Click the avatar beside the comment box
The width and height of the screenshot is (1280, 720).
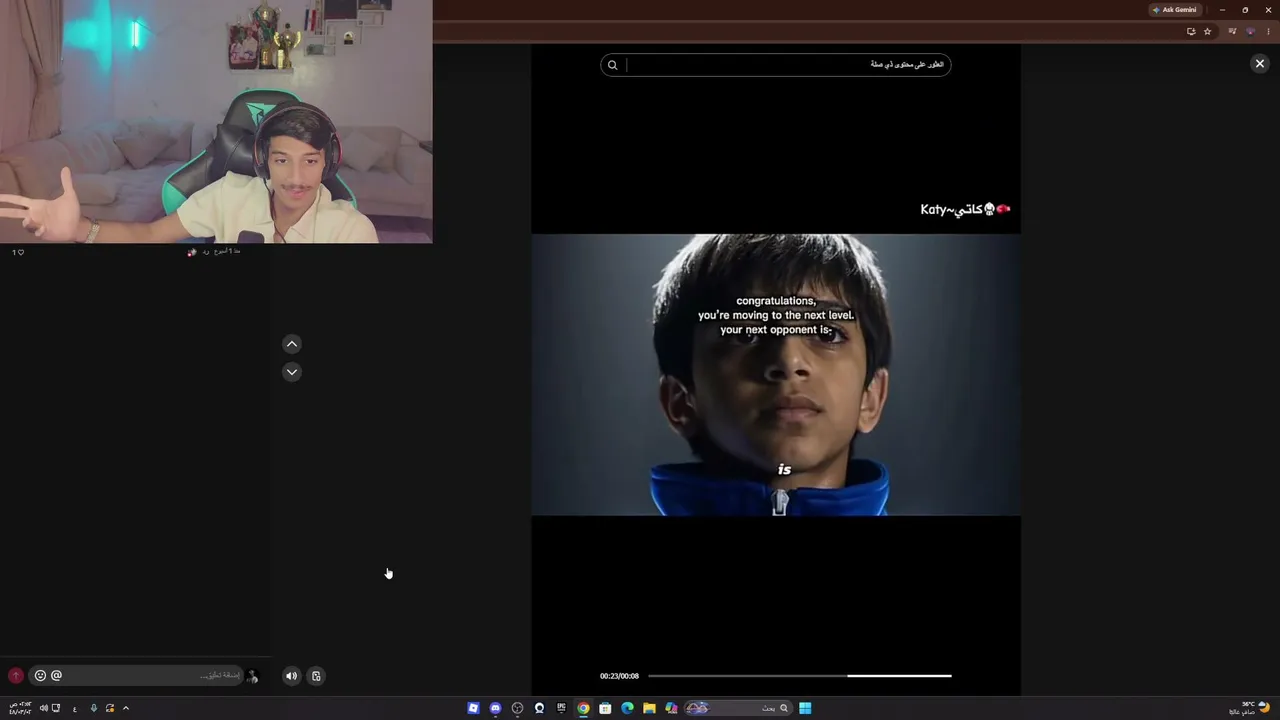coord(252,676)
